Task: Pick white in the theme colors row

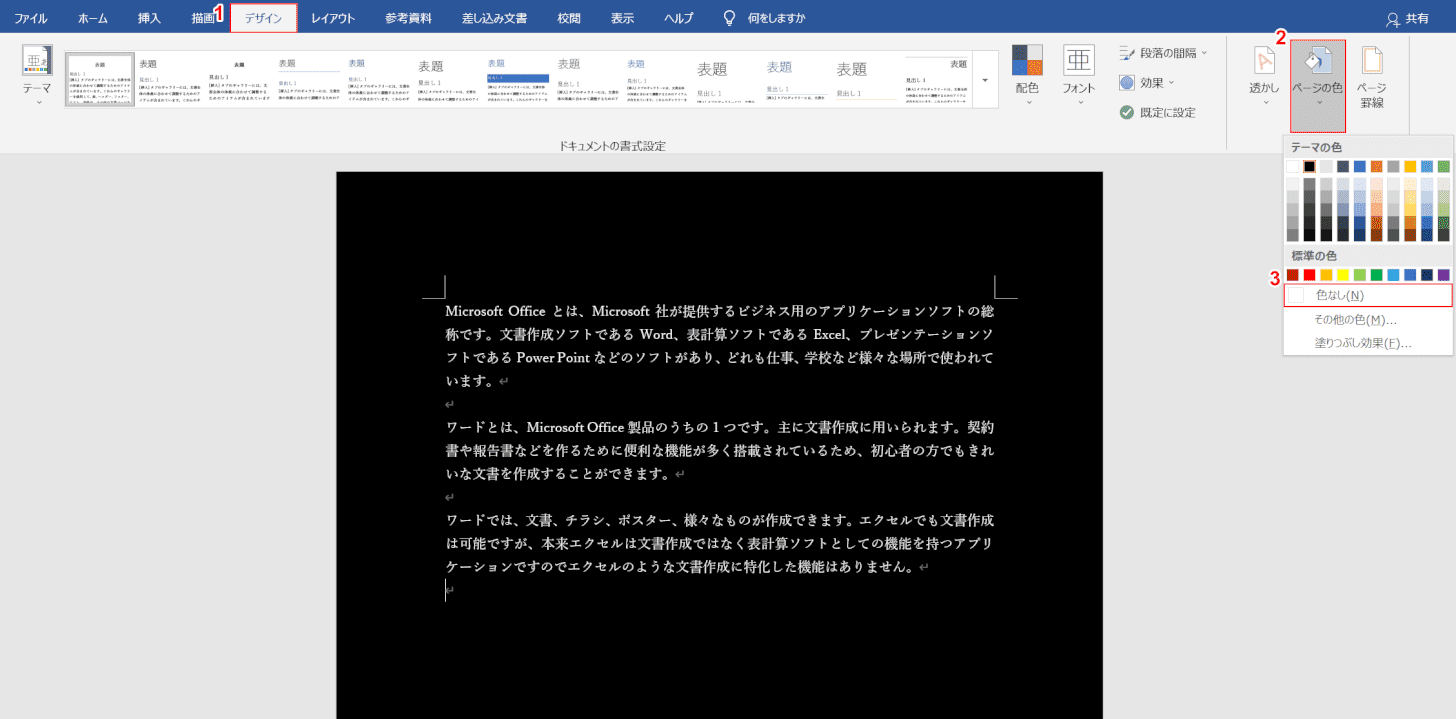Action: pyautogui.click(x=1293, y=167)
